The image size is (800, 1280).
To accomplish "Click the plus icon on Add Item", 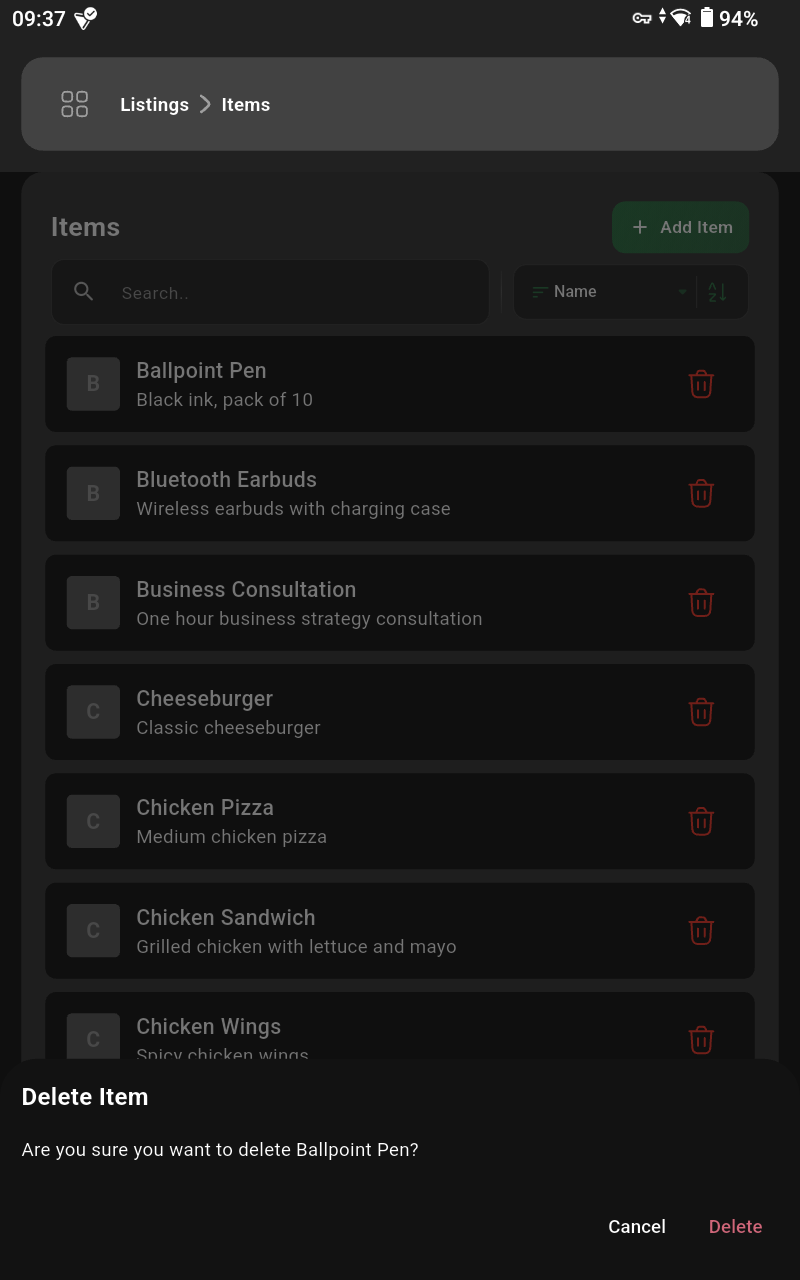I will pos(640,227).
